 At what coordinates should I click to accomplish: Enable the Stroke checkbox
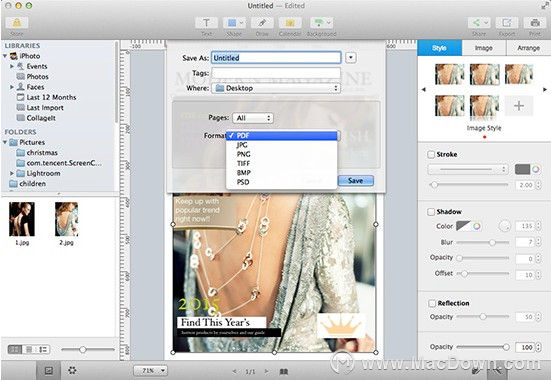tap(431, 154)
